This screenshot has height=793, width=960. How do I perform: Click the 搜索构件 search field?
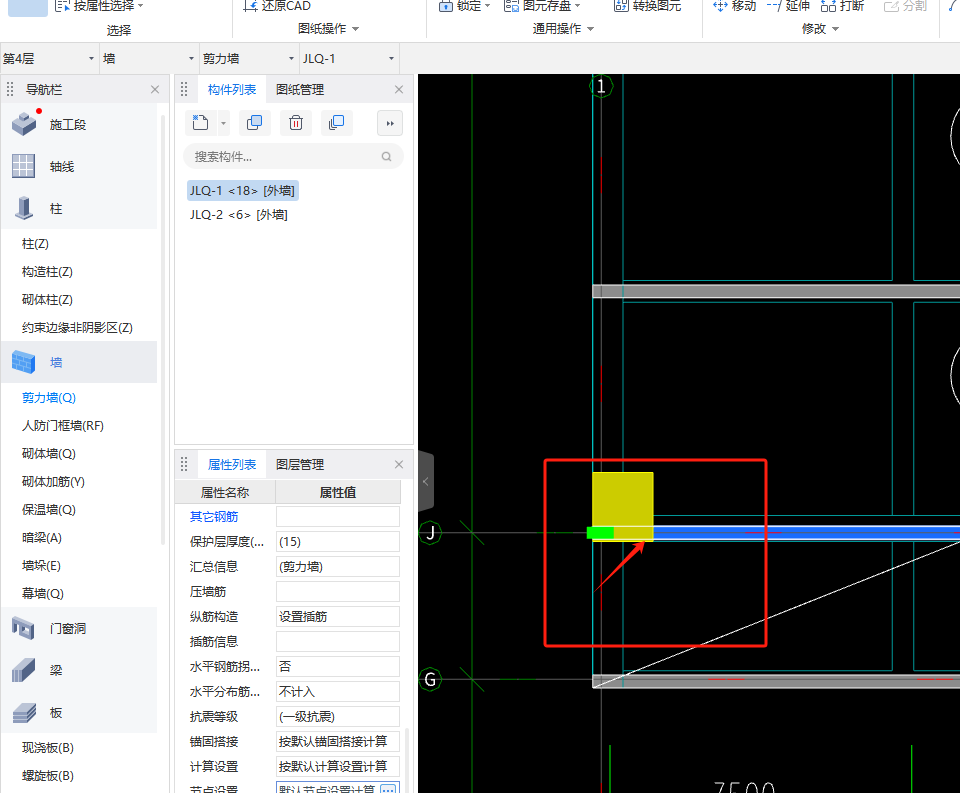[293, 157]
